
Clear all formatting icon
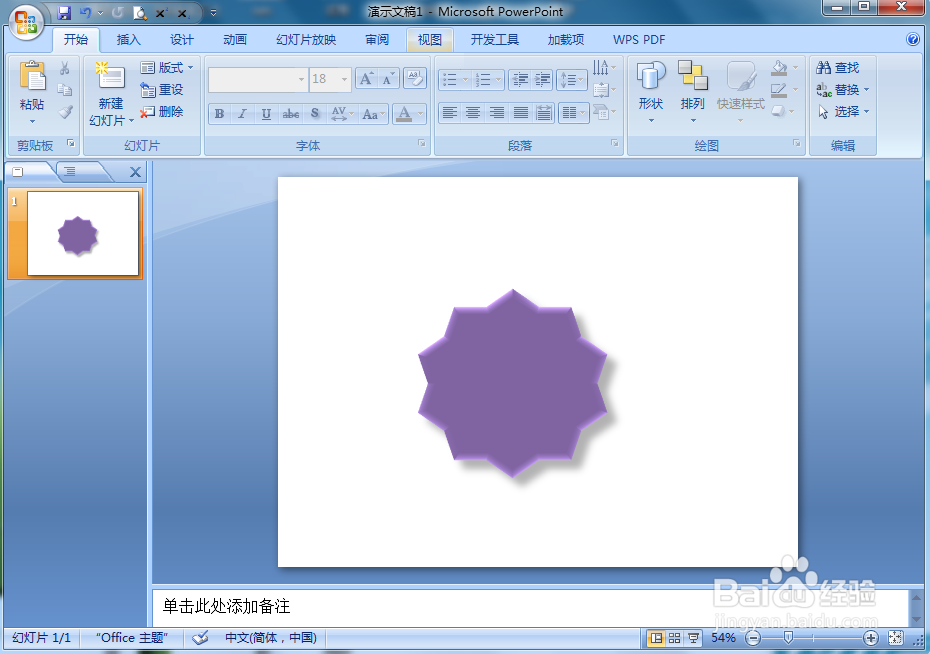tap(415, 78)
